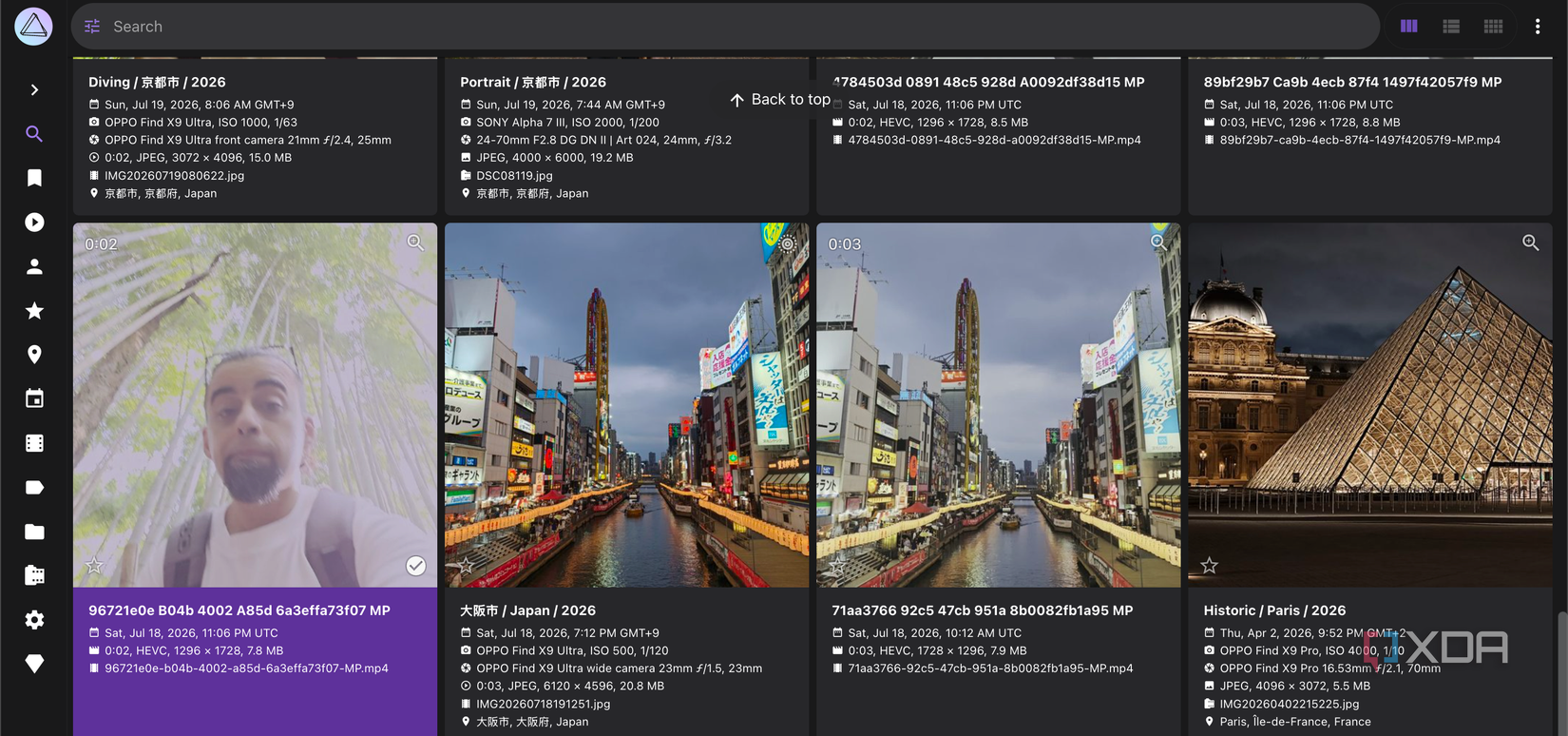Click the 96721e0e-b04b-4002 mp4 file name
The image size is (1568, 736).
(x=246, y=668)
